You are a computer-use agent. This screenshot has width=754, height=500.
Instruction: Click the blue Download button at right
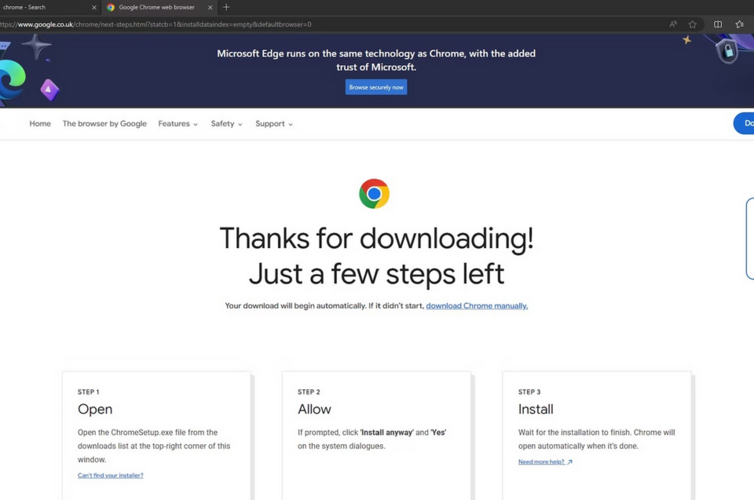click(743, 124)
